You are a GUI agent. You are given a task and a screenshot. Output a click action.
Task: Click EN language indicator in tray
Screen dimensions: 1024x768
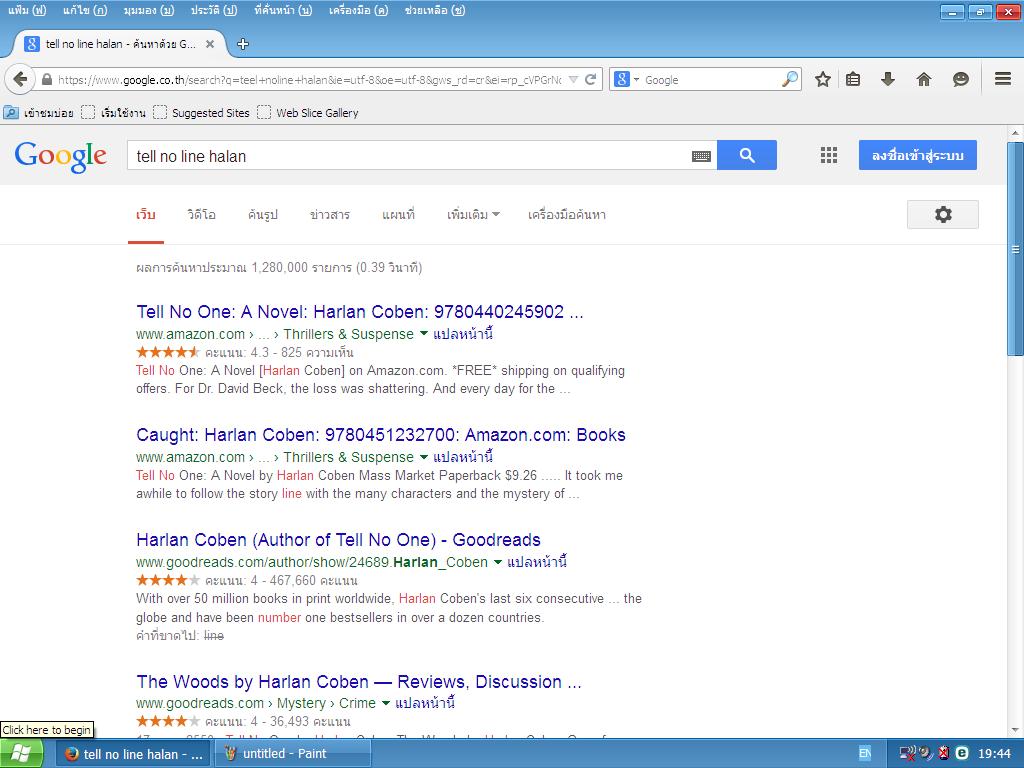click(865, 753)
